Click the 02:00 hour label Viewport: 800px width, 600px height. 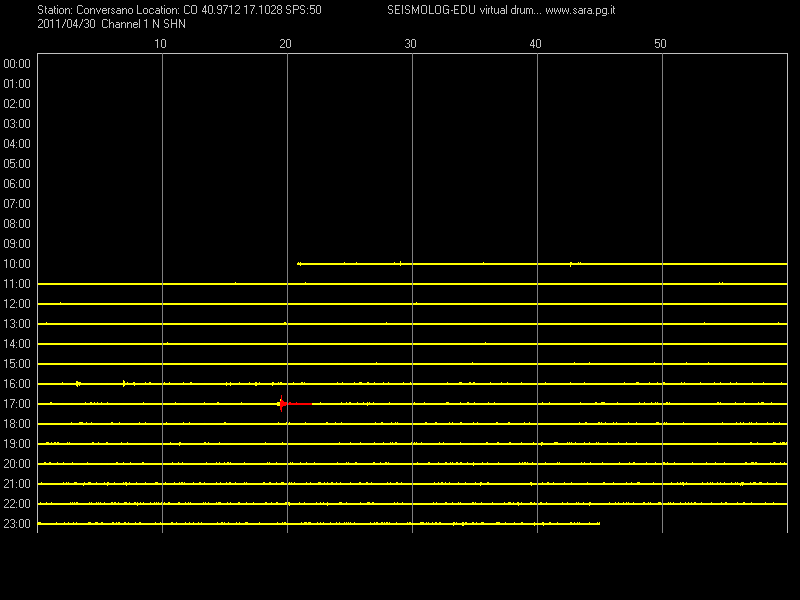point(17,104)
